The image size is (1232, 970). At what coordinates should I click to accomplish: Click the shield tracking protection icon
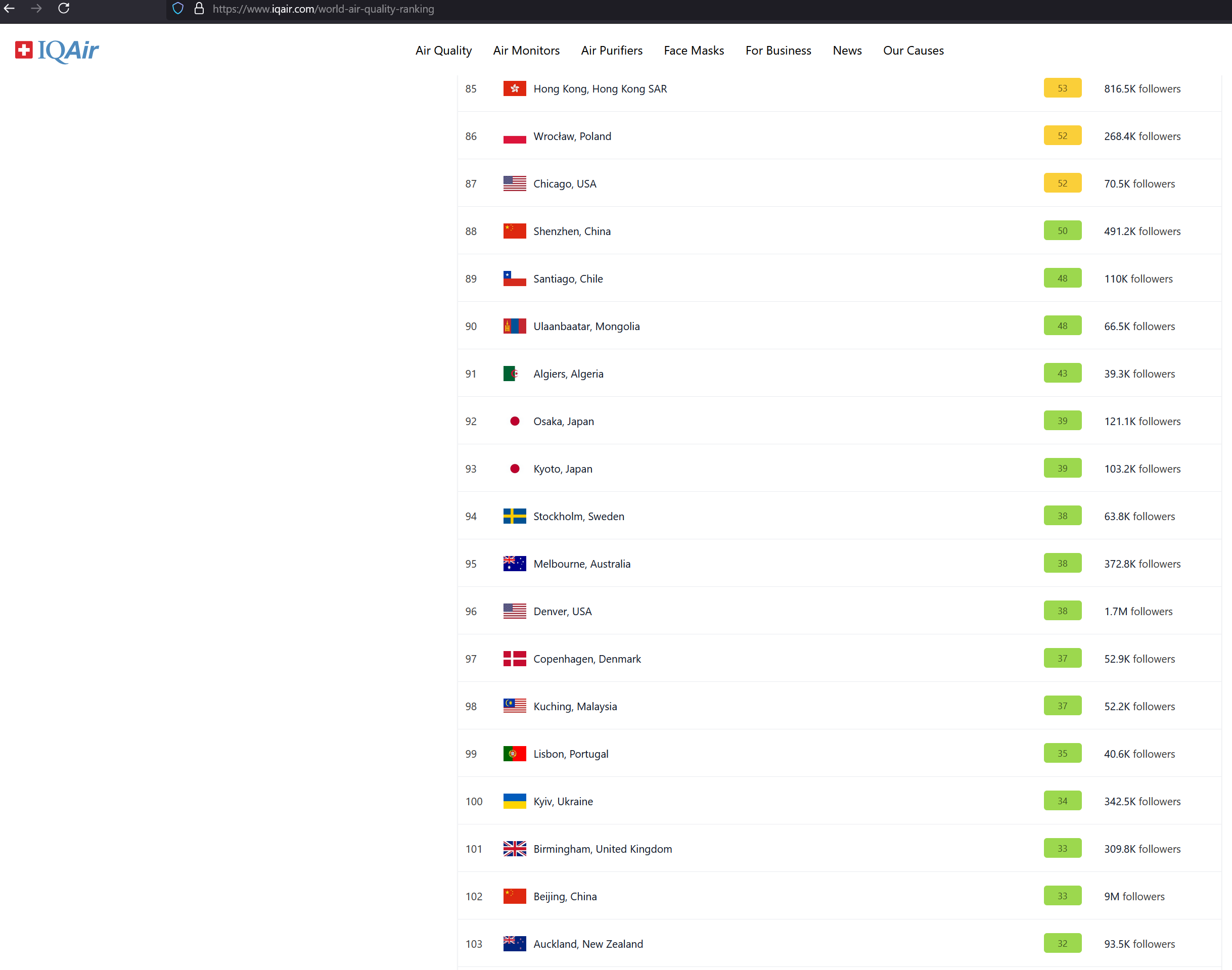coord(178,9)
